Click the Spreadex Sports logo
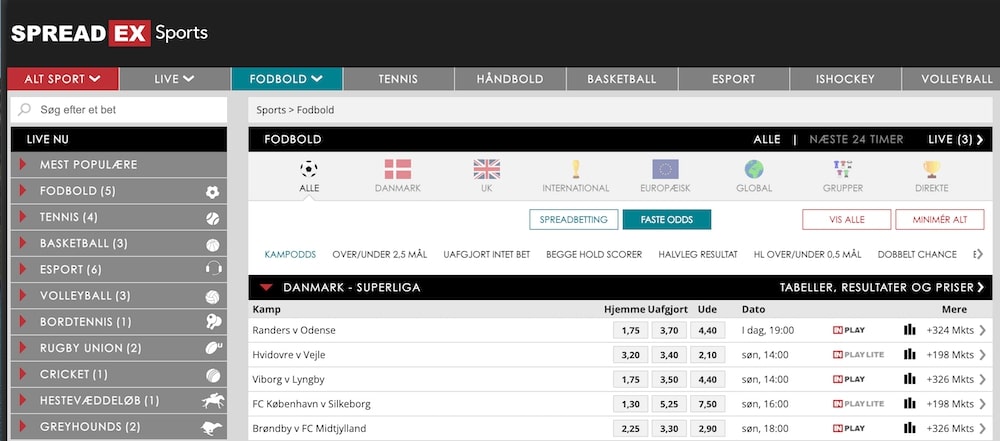The width and height of the screenshot is (1000, 441). (x=109, y=33)
